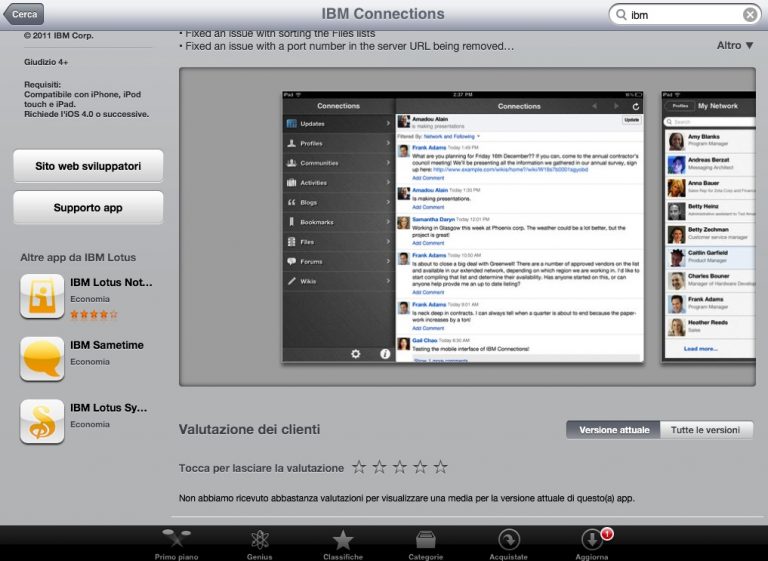Click the © 2011 IBM Corp. text
The image size is (768, 561).
coord(58,35)
